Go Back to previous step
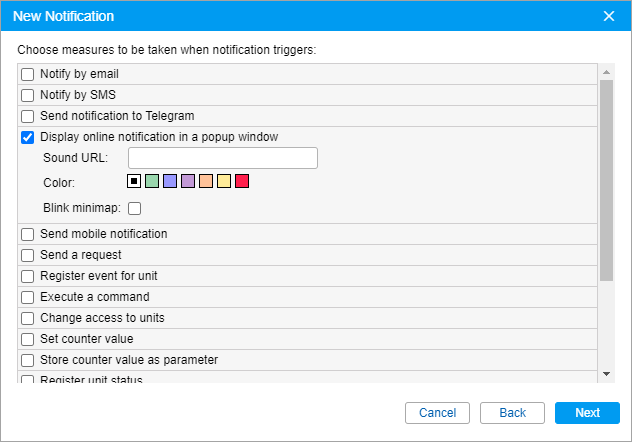 pyautogui.click(x=512, y=413)
